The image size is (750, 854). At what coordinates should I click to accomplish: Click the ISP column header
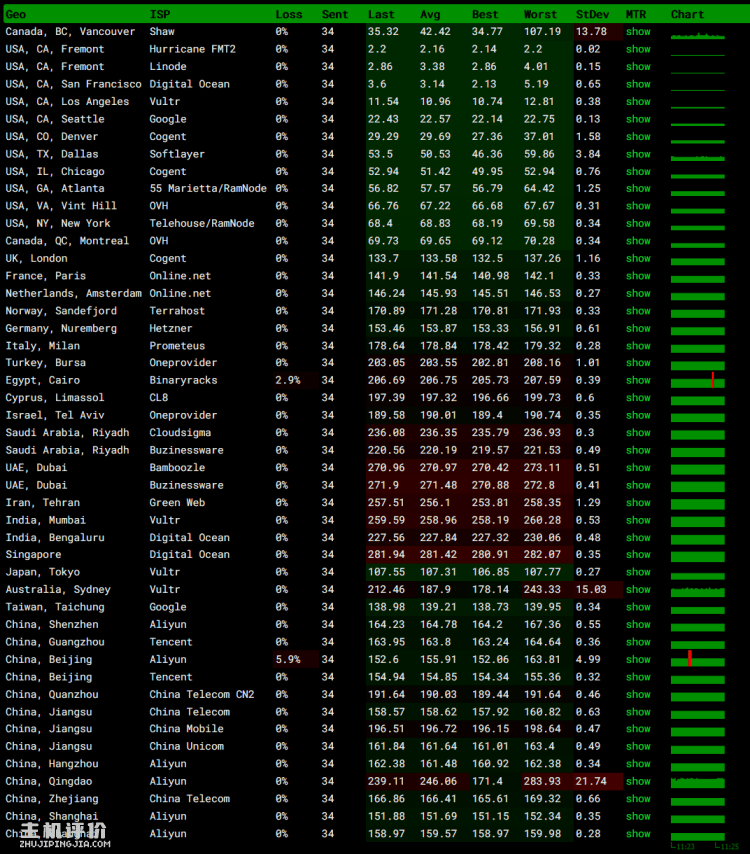[160, 14]
